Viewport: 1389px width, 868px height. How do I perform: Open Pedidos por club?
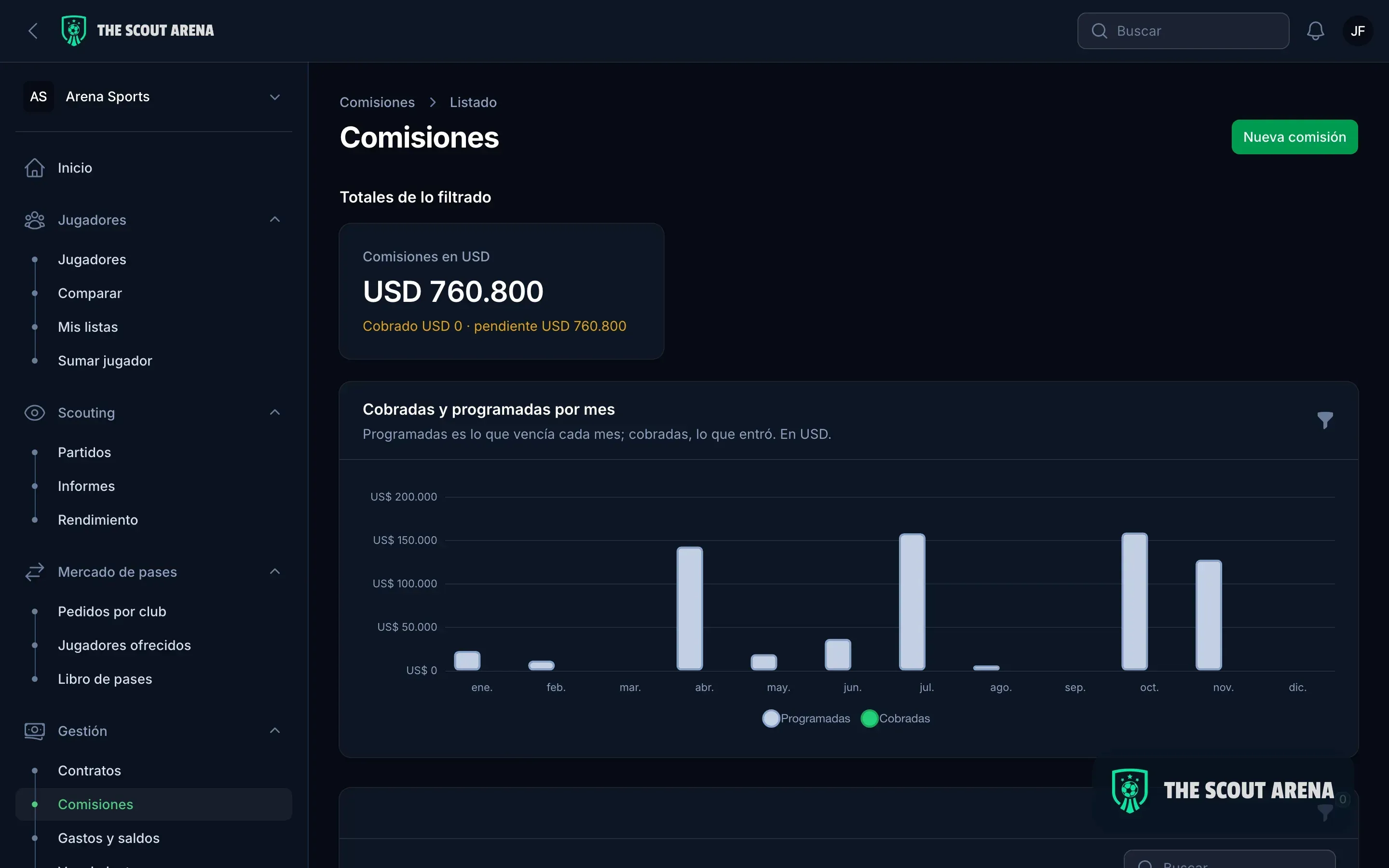(154, 611)
